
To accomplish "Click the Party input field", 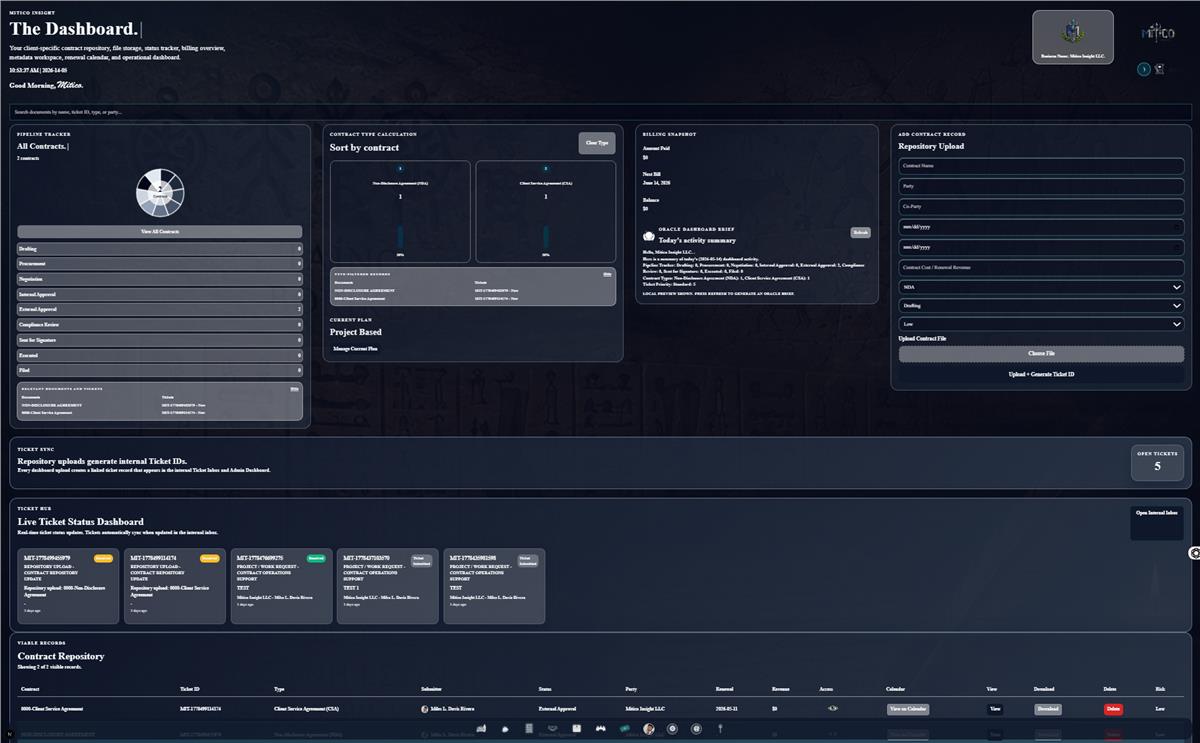I will pyautogui.click(x=1041, y=186).
